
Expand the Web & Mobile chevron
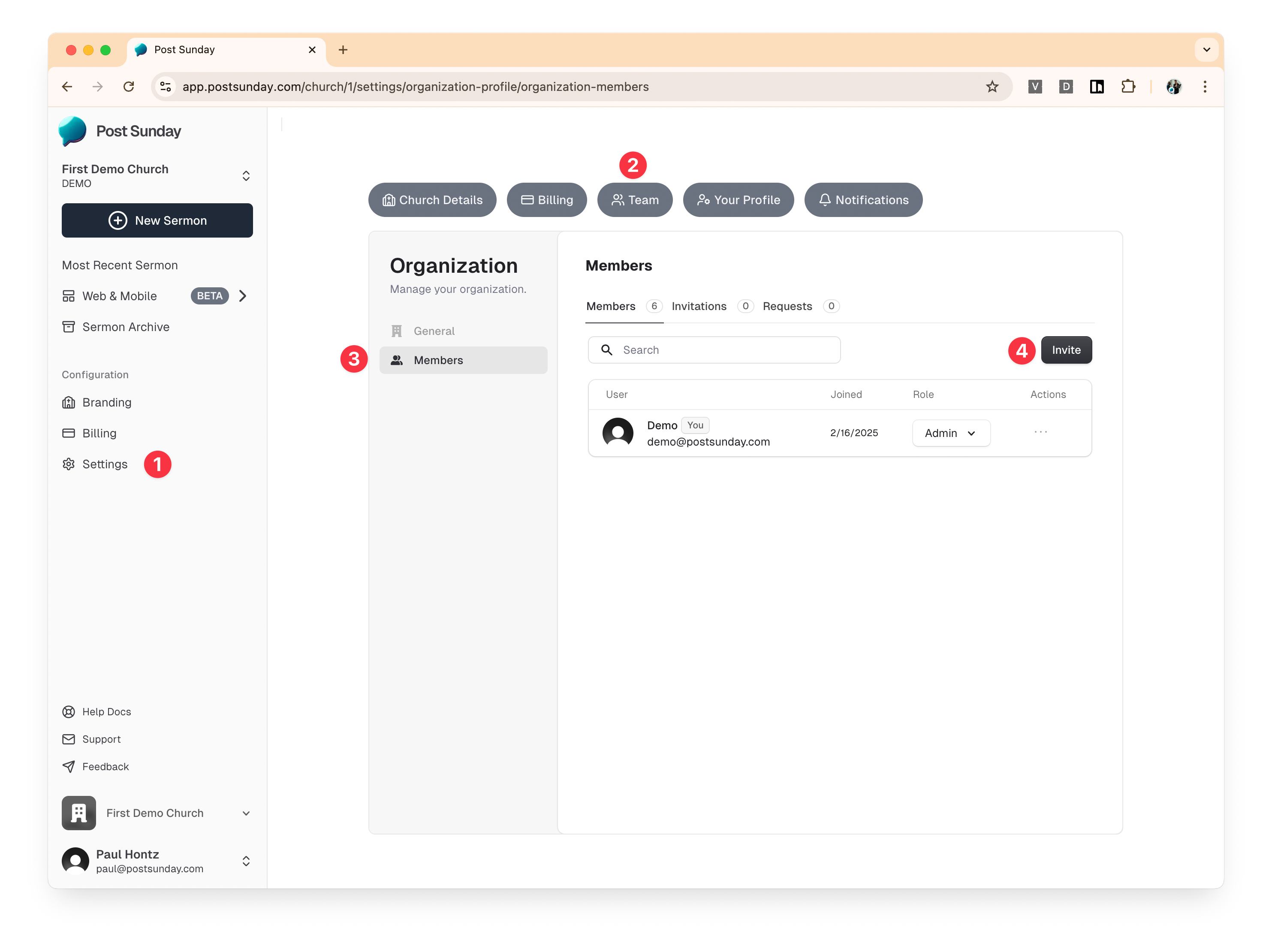pyautogui.click(x=243, y=296)
